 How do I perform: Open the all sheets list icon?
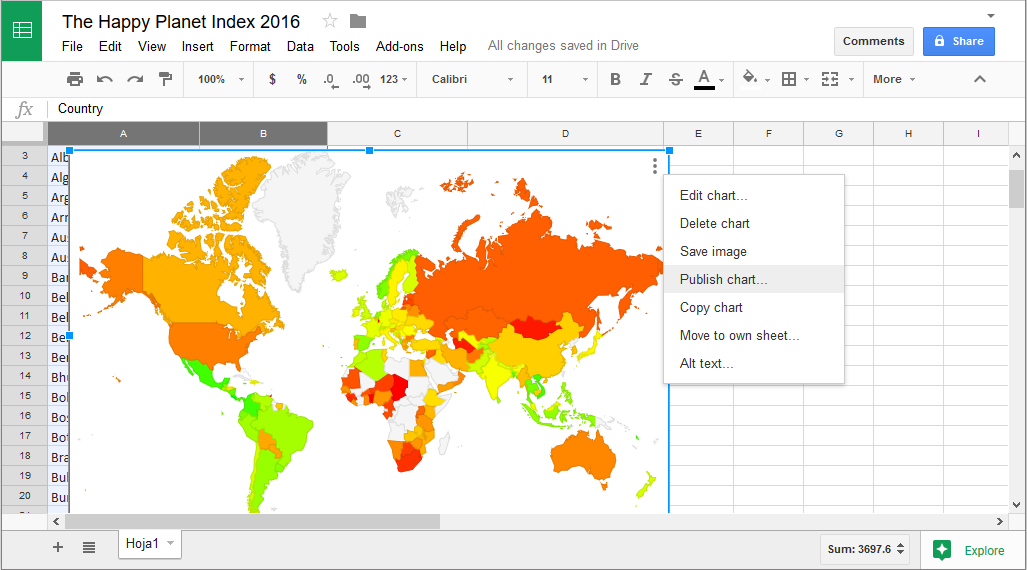(89, 547)
